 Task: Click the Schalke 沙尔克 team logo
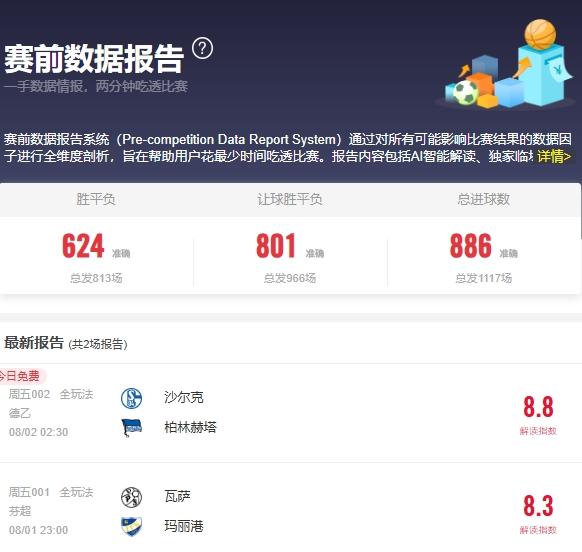131,398
